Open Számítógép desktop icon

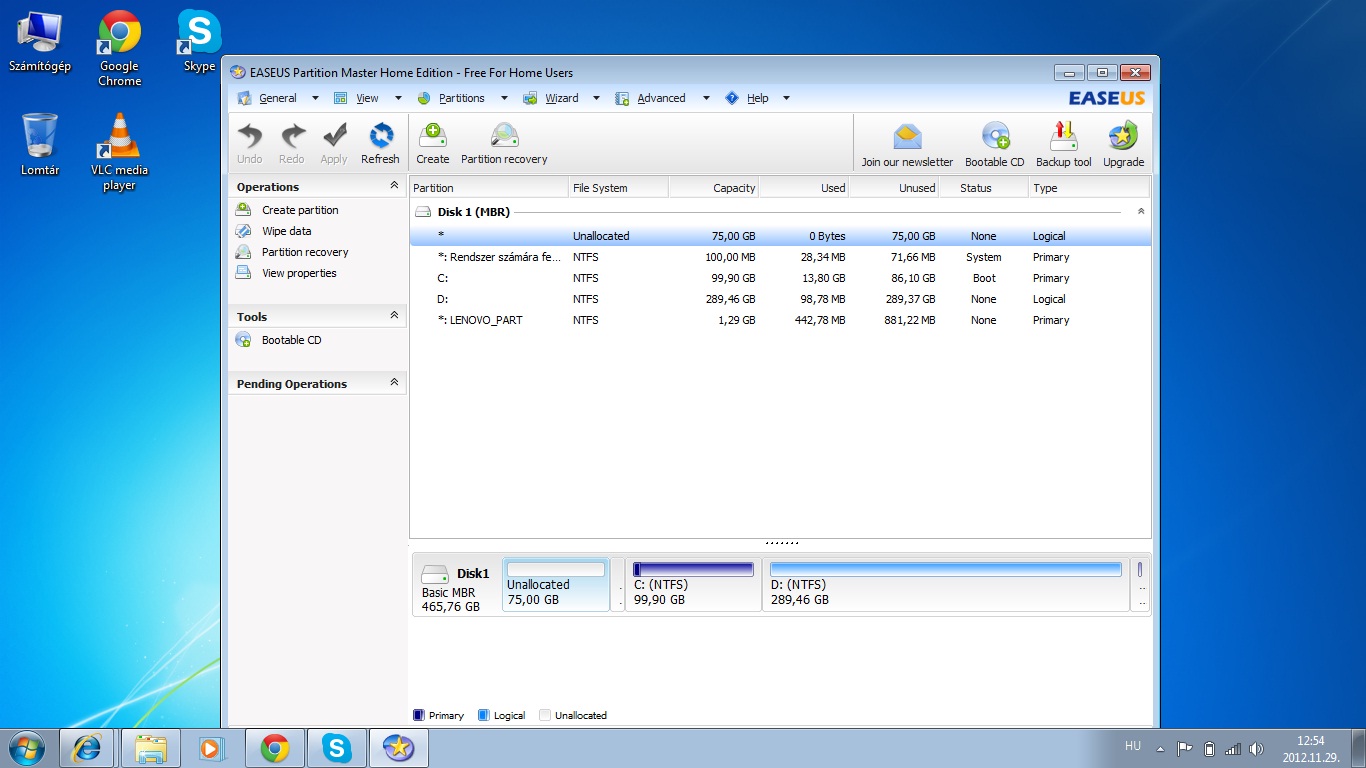40,41
